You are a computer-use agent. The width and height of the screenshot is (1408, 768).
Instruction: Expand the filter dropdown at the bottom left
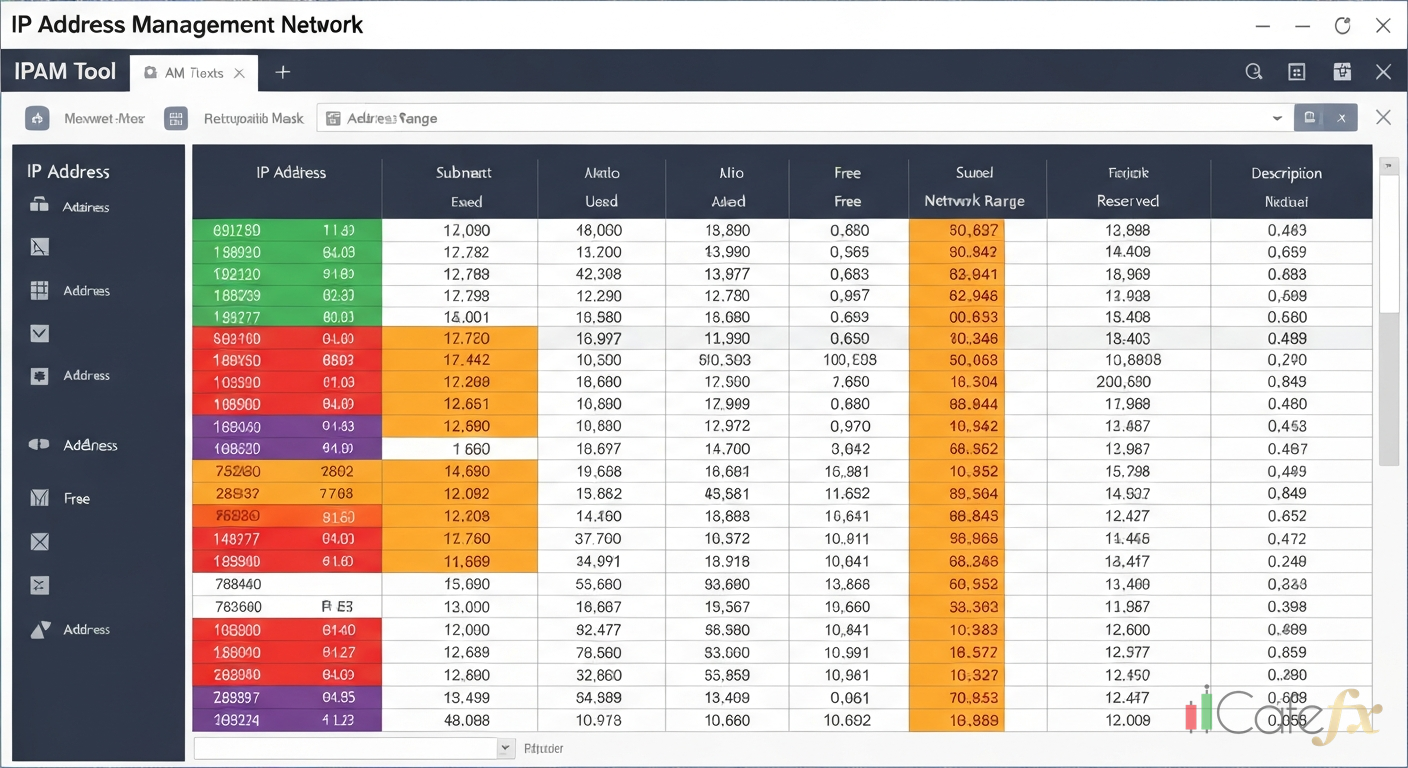[505, 747]
